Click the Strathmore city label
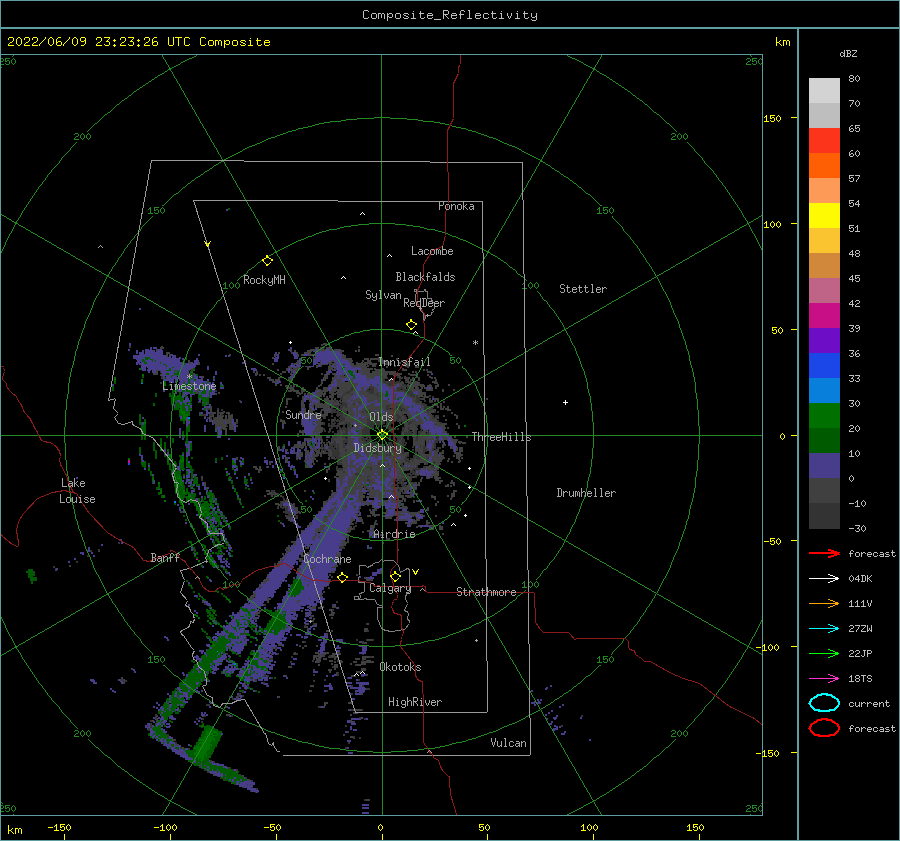 (x=486, y=592)
